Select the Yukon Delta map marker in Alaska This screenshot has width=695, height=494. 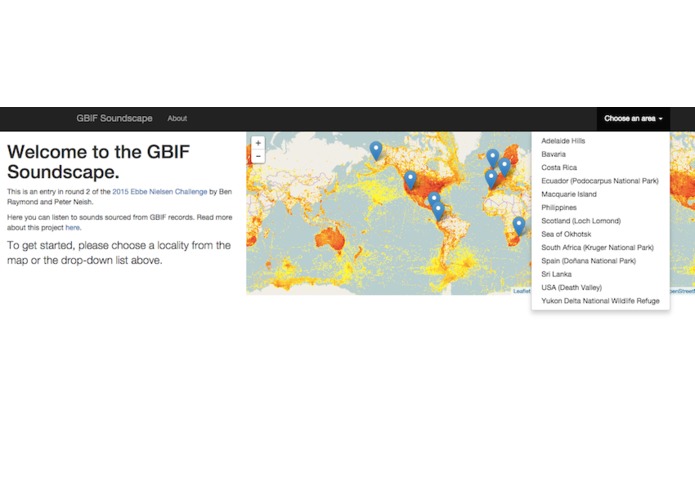pos(376,151)
